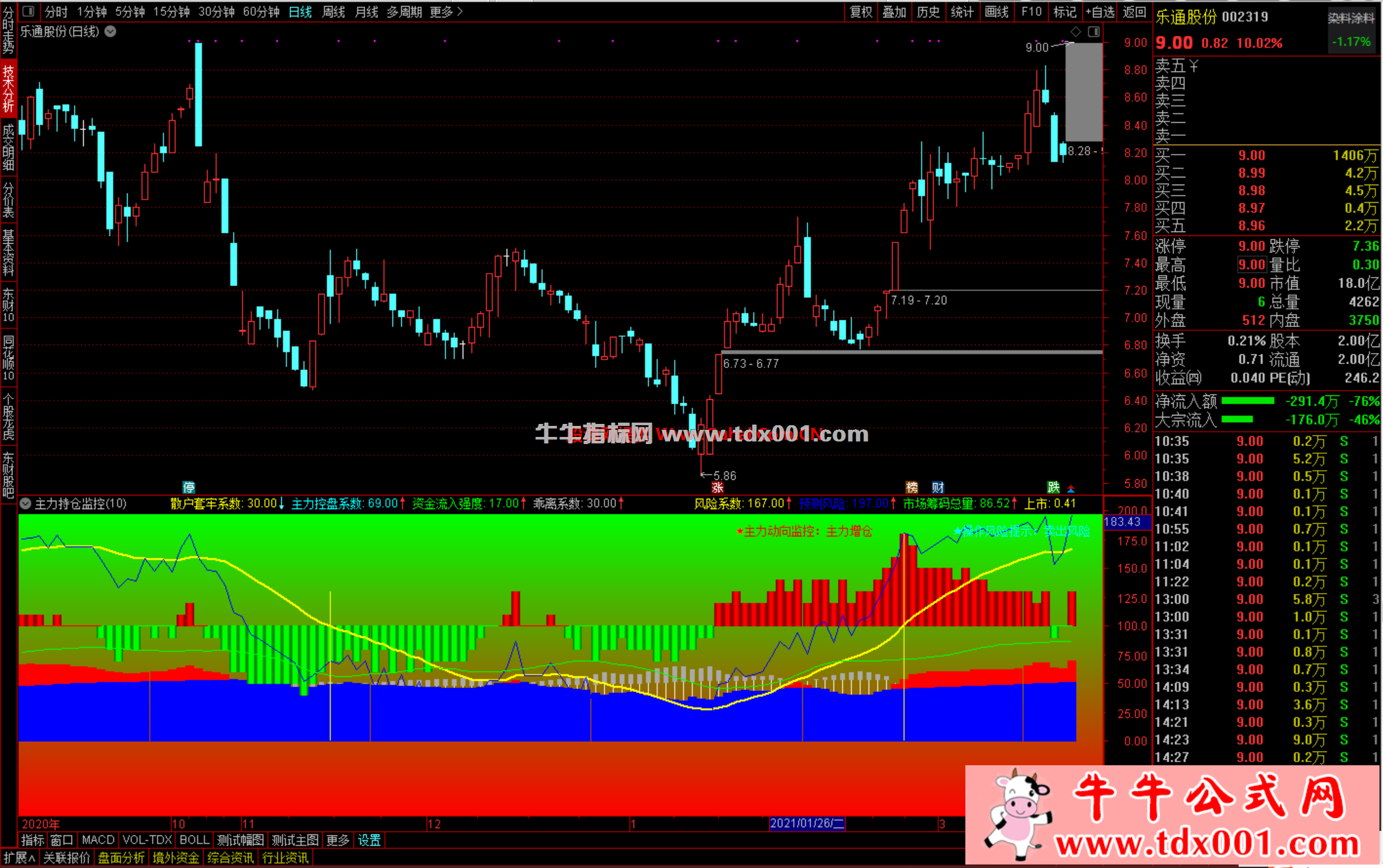The height and width of the screenshot is (868, 1383).
Task: Select the 1分钟 period
Action: [92, 12]
